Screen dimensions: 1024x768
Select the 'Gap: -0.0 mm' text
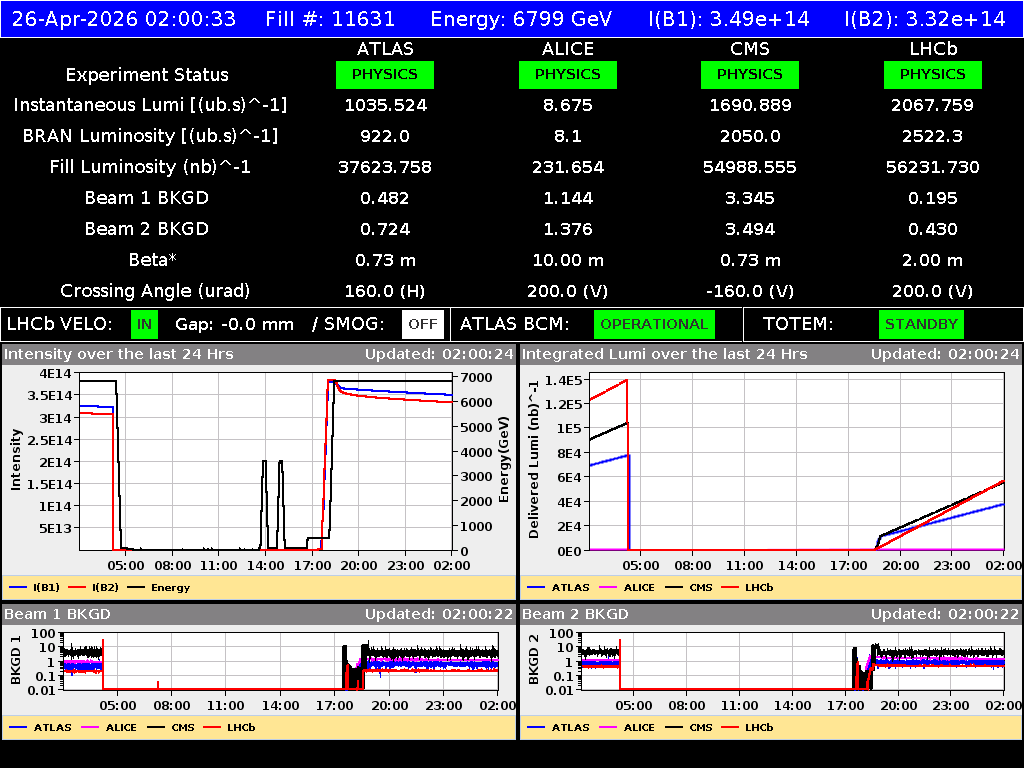[234, 325]
